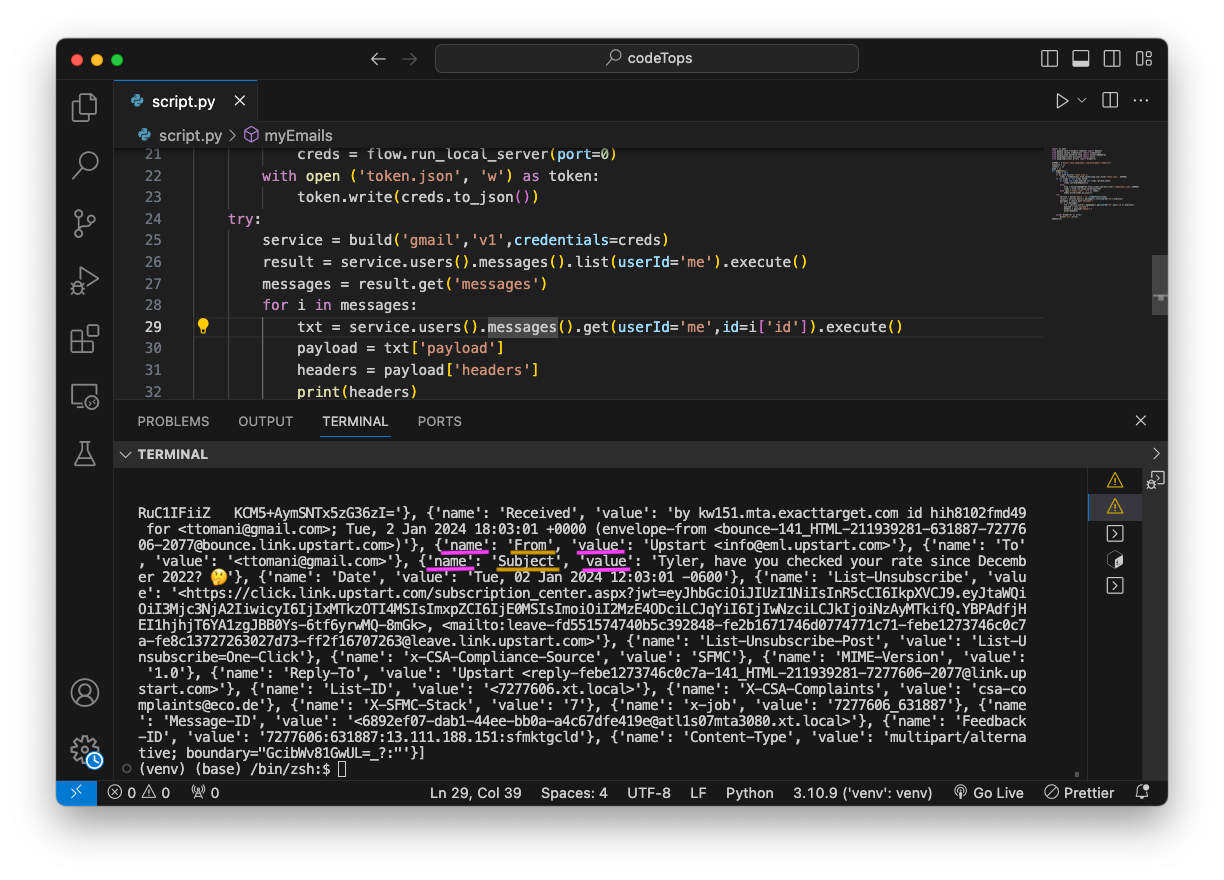1224x880 pixels.
Task: Open script.py breadcrumb file list
Action: tap(179, 135)
